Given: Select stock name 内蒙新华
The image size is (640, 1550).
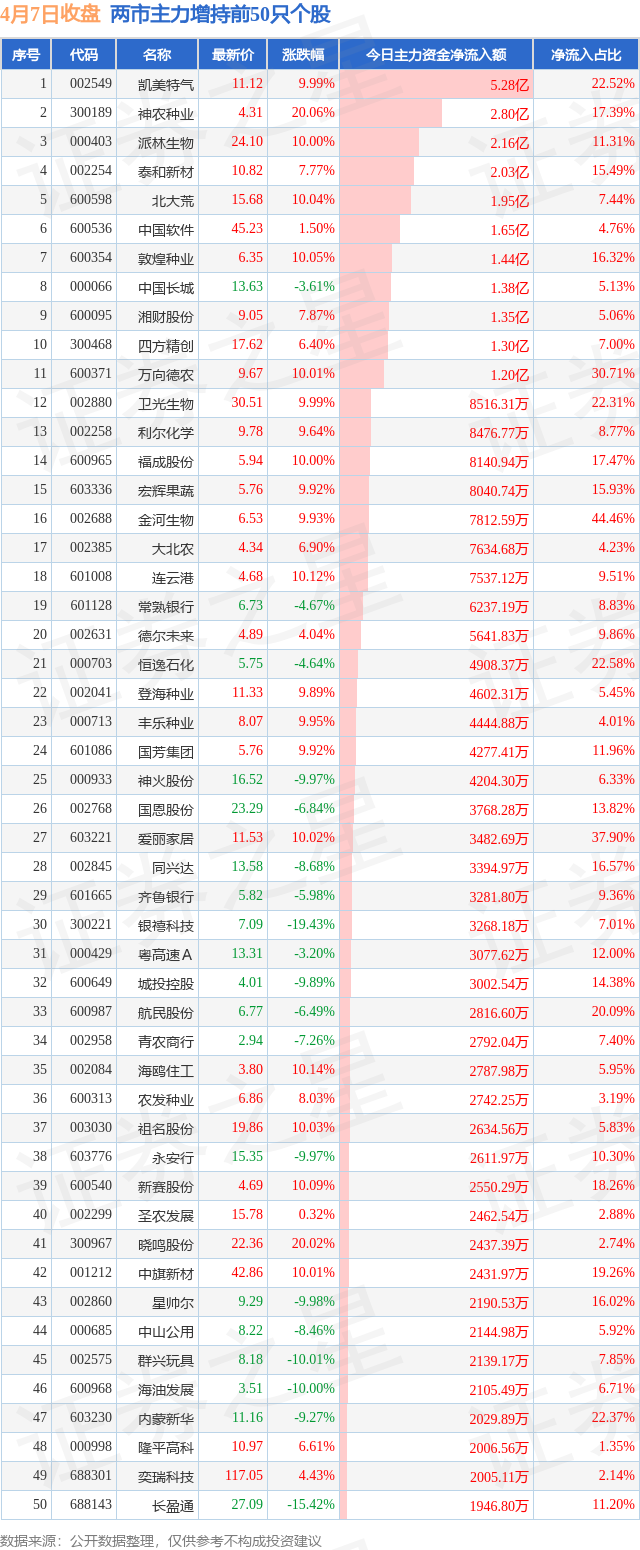Looking at the screenshot, I should (166, 1419).
